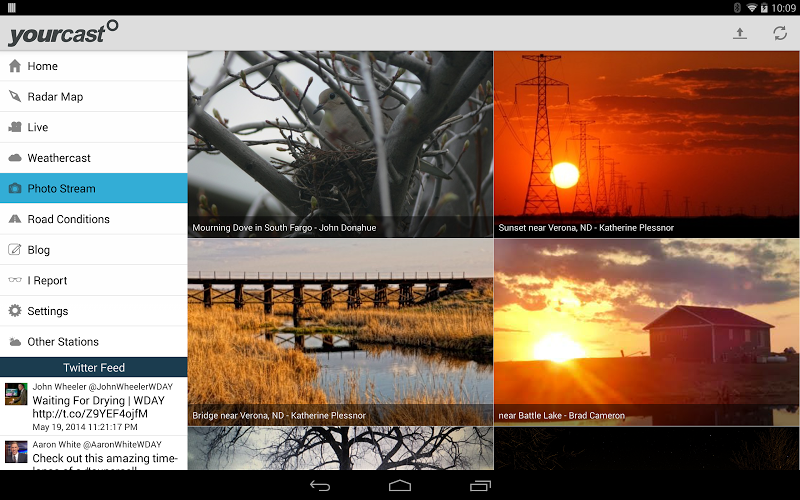The height and width of the screenshot is (500, 800).
Task: Click the 'Bridge near Verona, ND - Katherine Plessnor' caption
Action: 279,415
